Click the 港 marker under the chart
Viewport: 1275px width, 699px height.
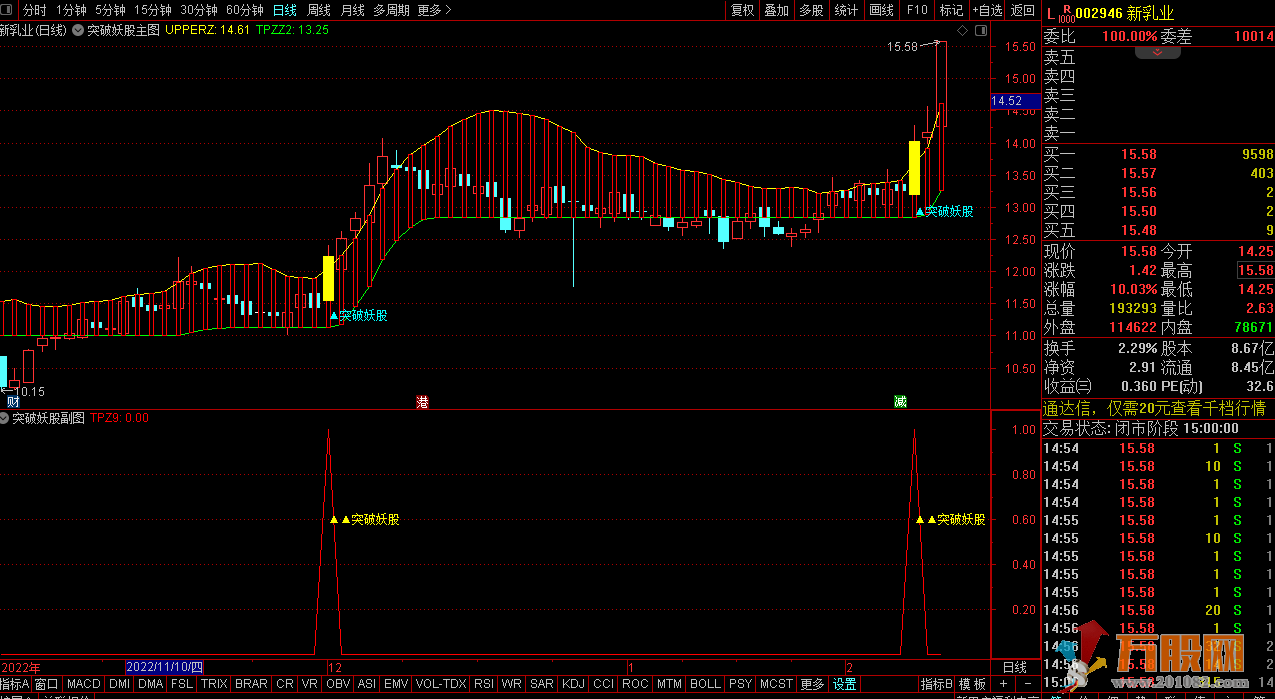422,402
